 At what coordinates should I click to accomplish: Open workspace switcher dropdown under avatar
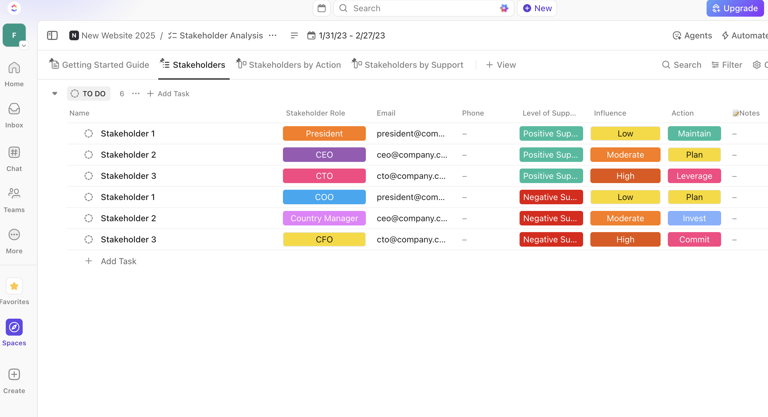23,45
